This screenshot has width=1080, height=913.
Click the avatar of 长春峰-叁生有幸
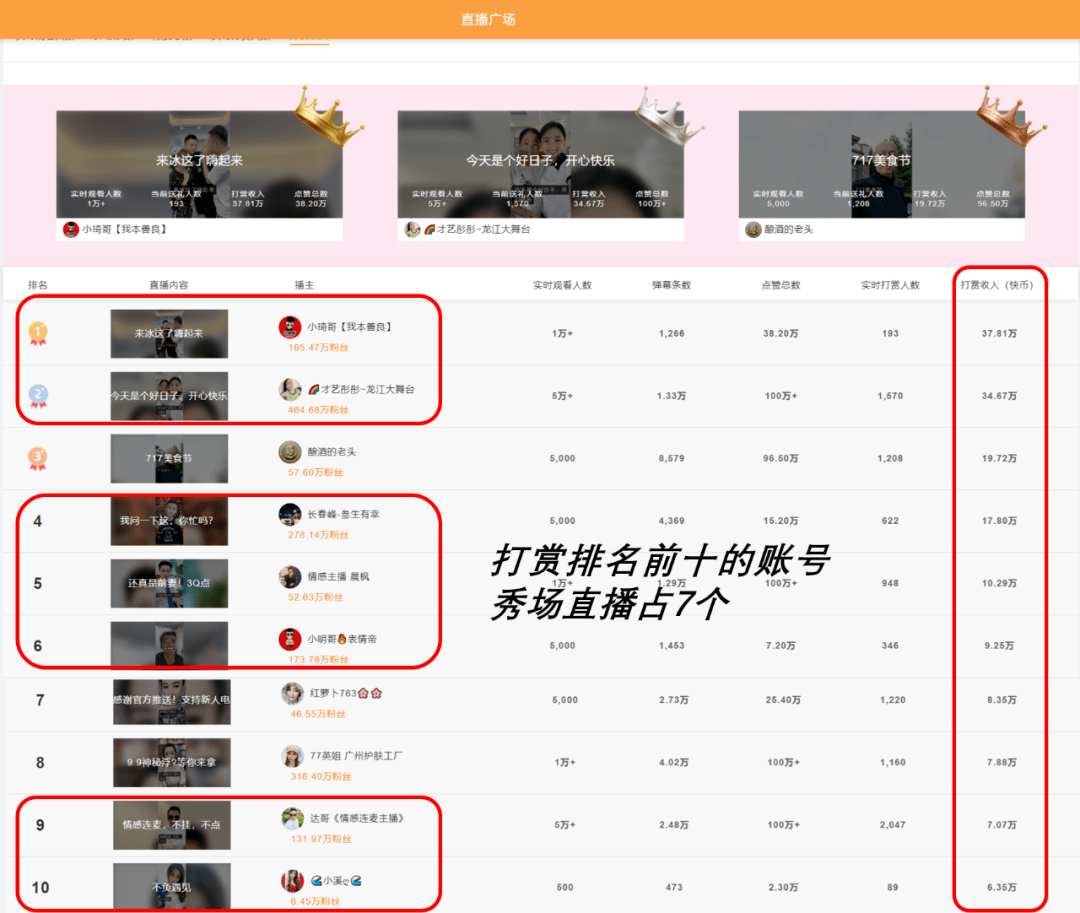tap(290, 514)
